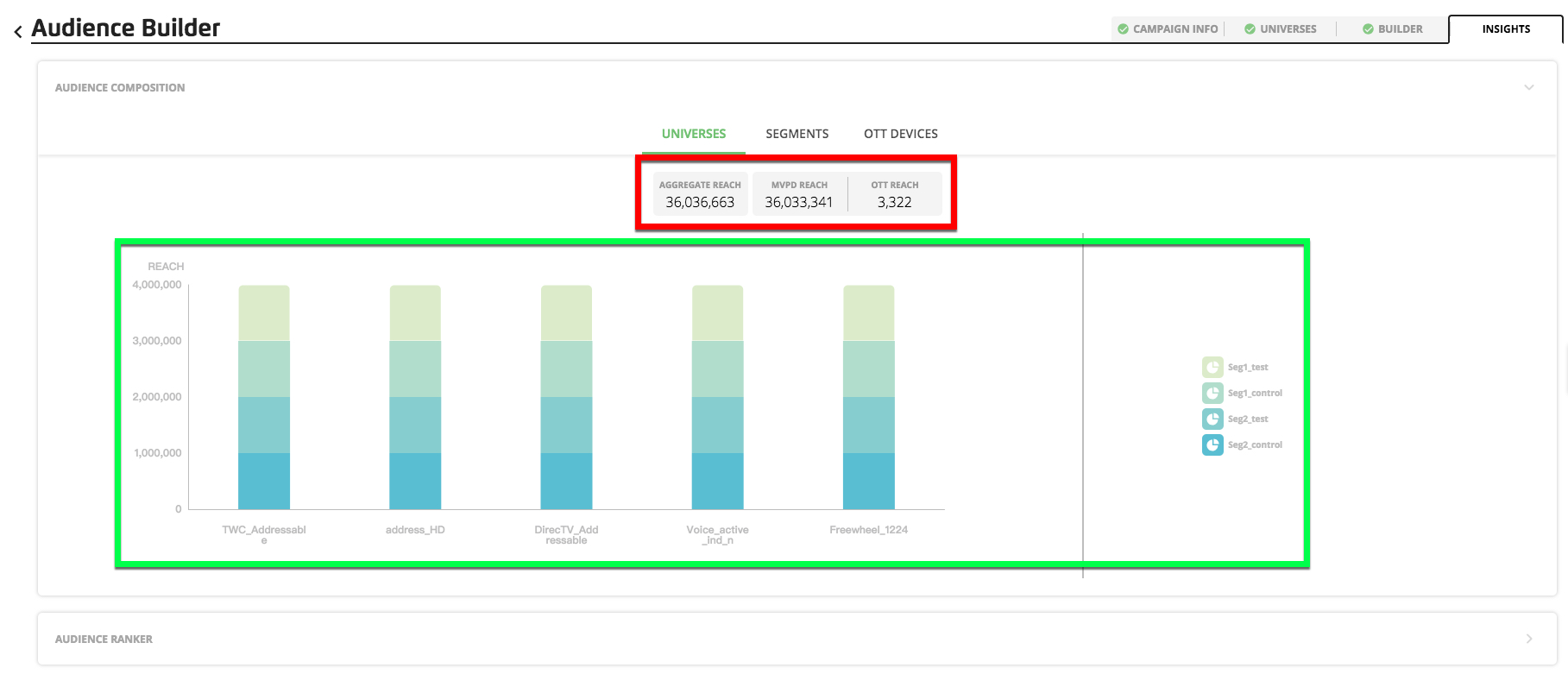This screenshot has height=687, width=1568.
Task: Click the MVPD Reach value
Action: tap(799, 202)
